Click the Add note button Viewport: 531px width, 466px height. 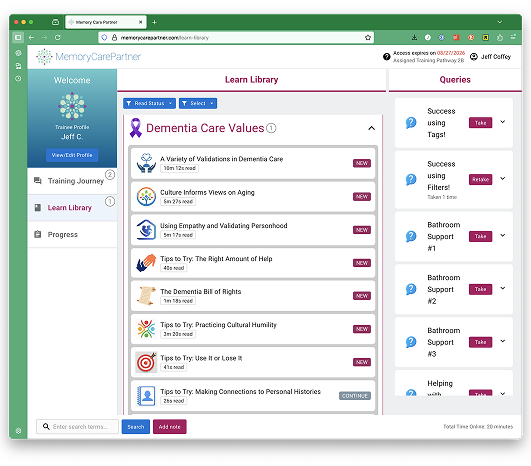click(x=170, y=427)
